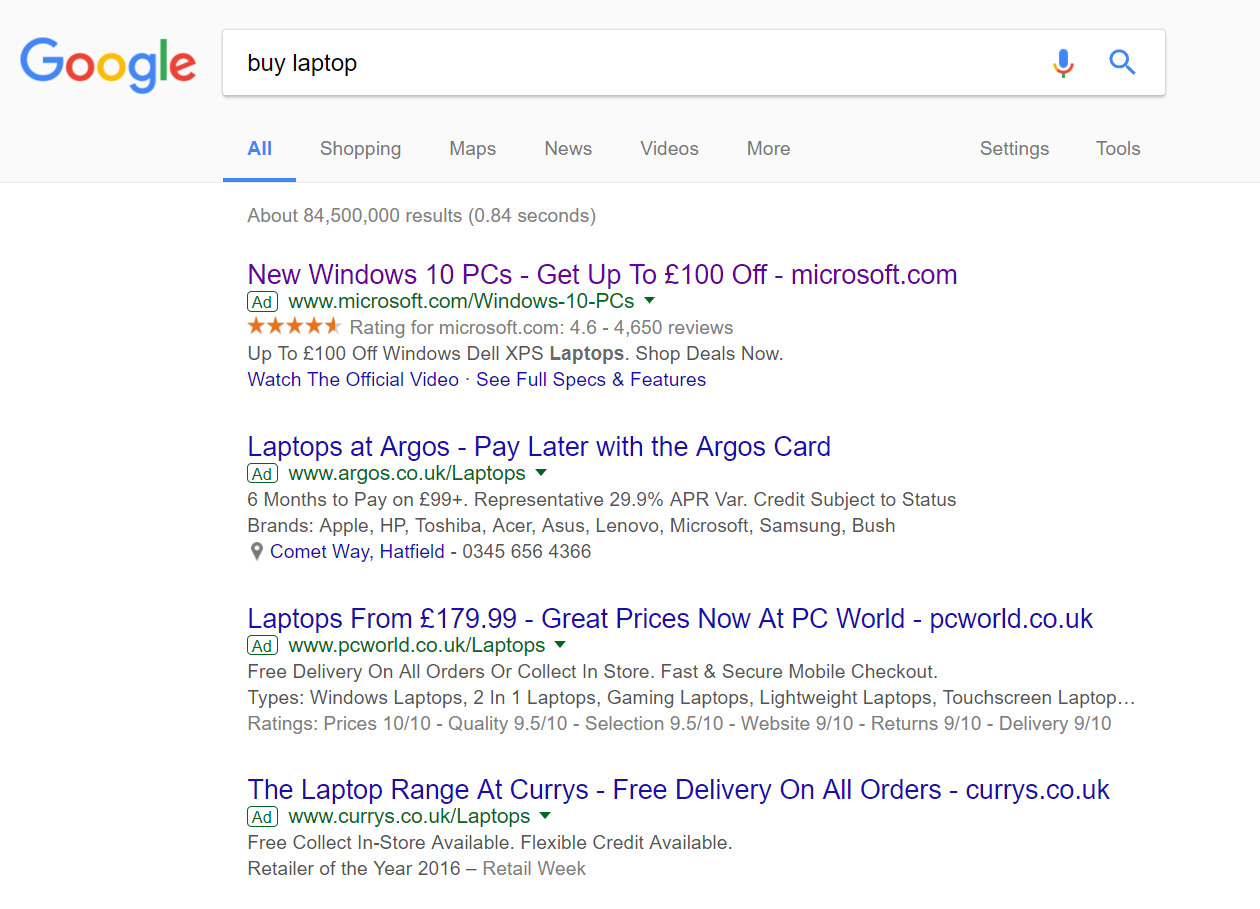Screen dimensions: 1260x909
Task: Open 'New Windows 10 PCs' Microsoft ad link
Action: [x=602, y=275]
